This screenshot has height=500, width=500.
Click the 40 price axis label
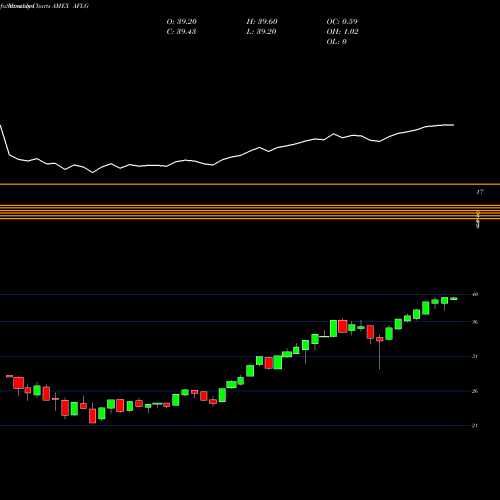(x=475, y=294)
